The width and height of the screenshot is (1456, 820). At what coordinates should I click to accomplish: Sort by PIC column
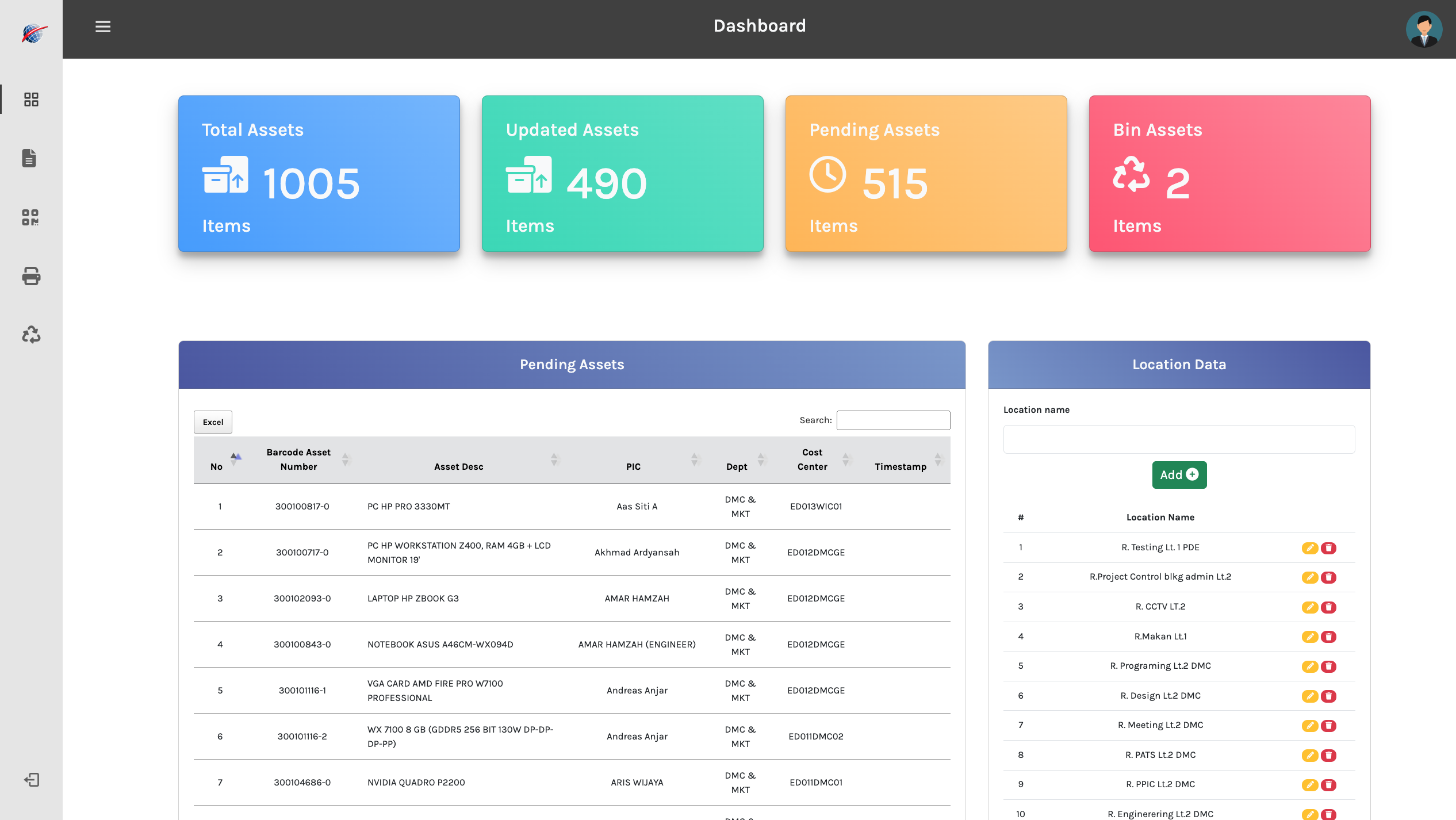pos(636,460)
